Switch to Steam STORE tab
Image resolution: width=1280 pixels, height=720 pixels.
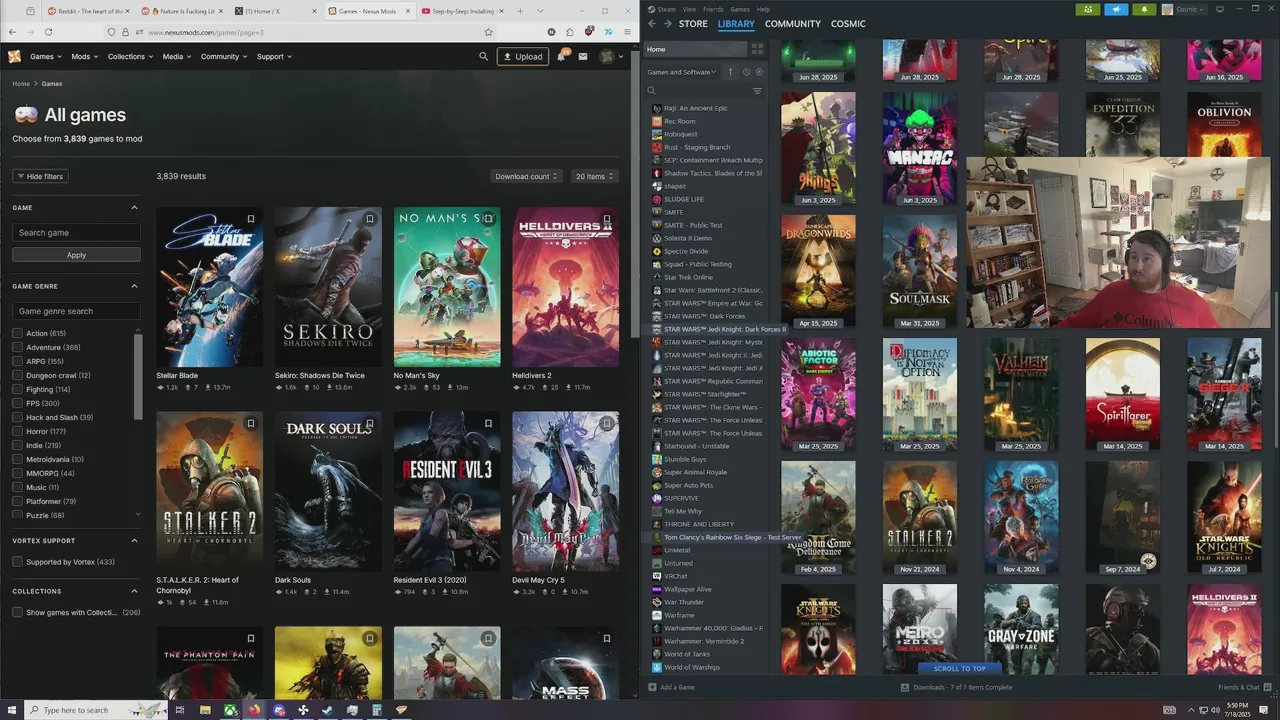[x=693, y=24]
